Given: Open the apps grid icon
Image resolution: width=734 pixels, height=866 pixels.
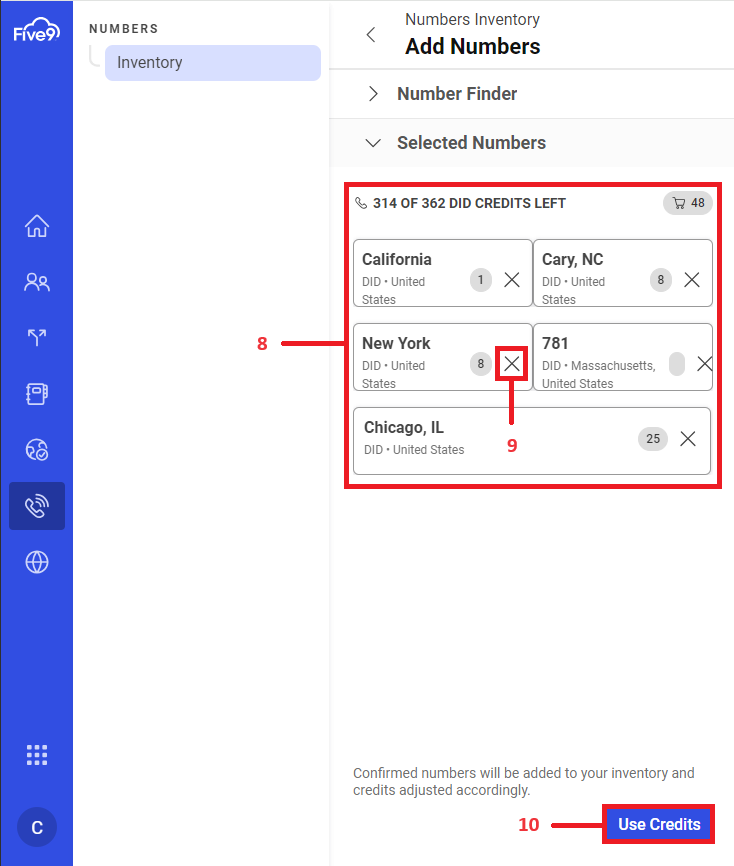Looking at the screenshot, I should coord(37,754).
